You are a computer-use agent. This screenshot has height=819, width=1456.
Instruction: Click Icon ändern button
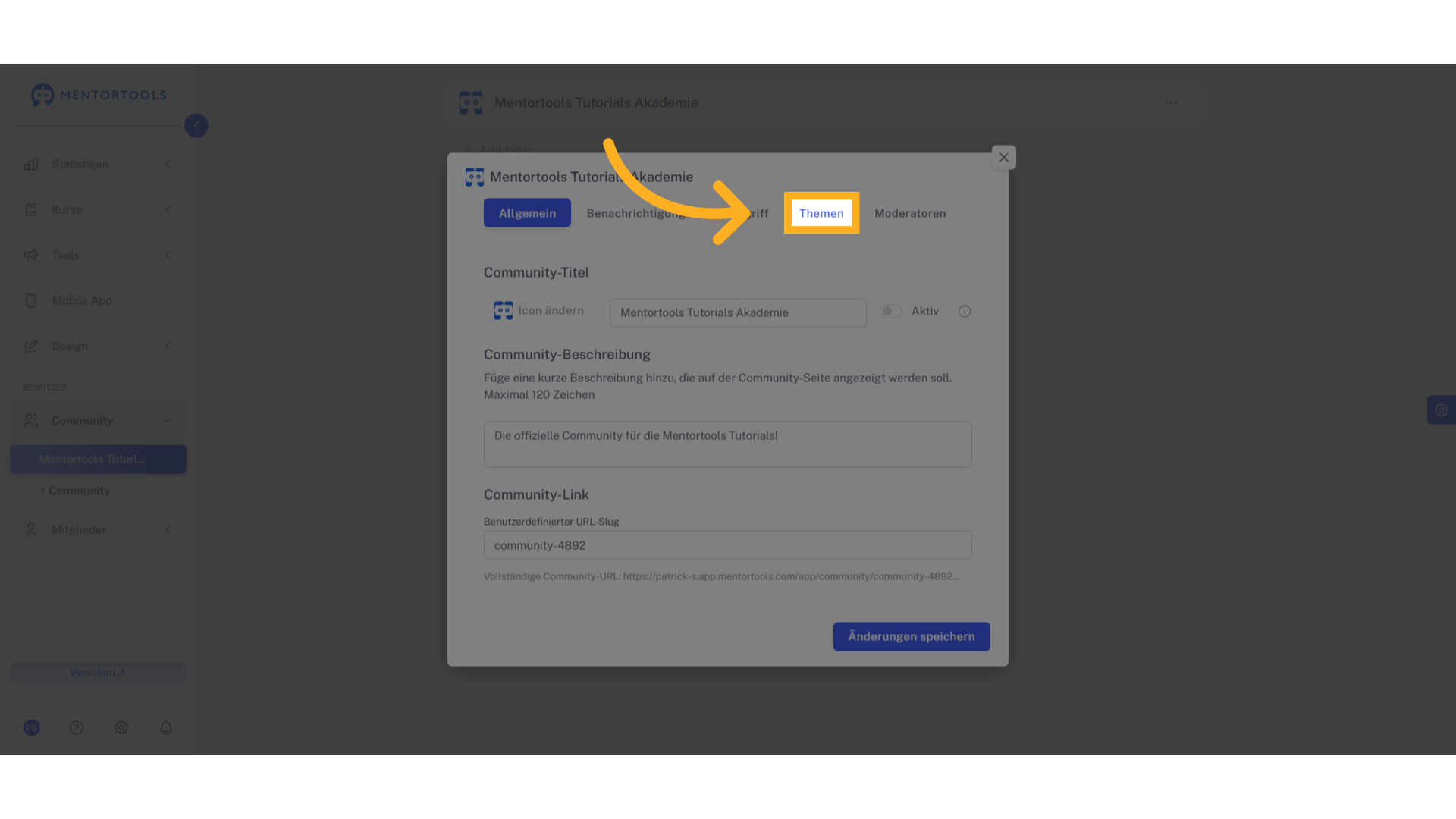click(x=539, y=311)
